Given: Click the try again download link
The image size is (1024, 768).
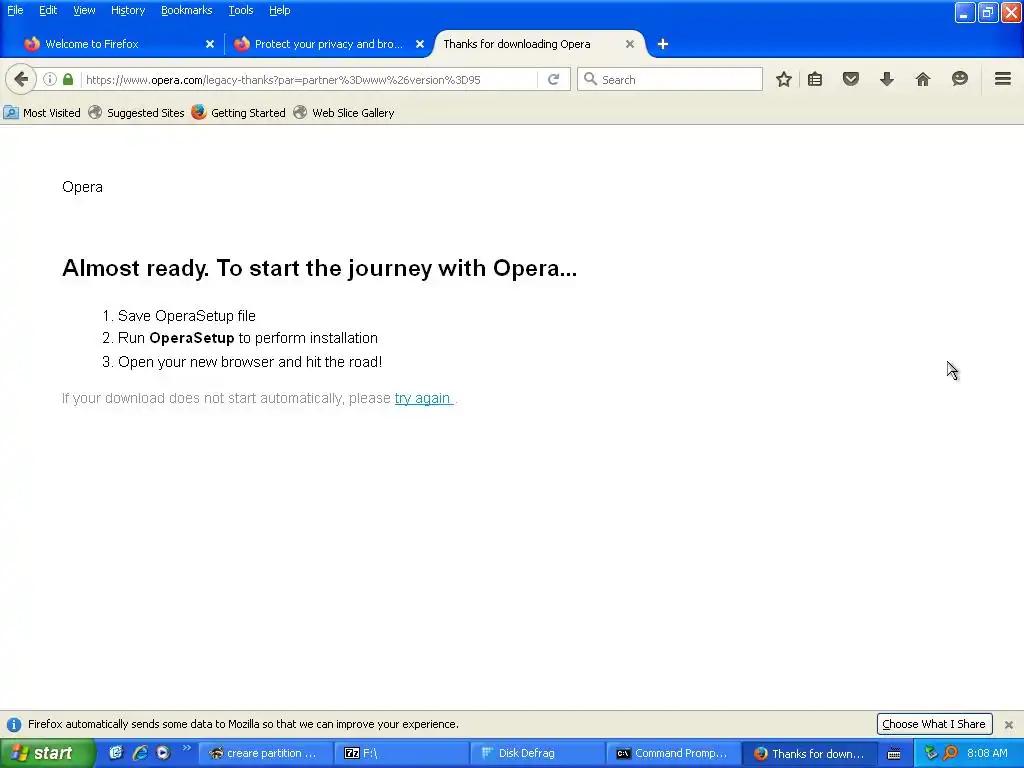Looking at the screenshot, I should 424,398.
